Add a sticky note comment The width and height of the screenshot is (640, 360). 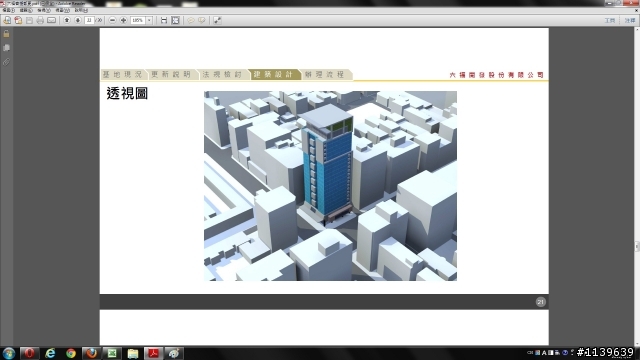click(191, 20)
